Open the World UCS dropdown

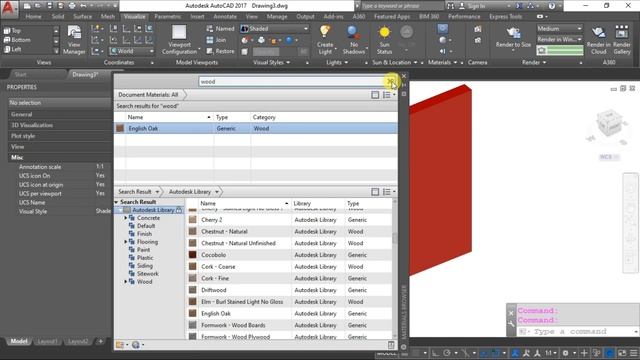pos(132,51)
